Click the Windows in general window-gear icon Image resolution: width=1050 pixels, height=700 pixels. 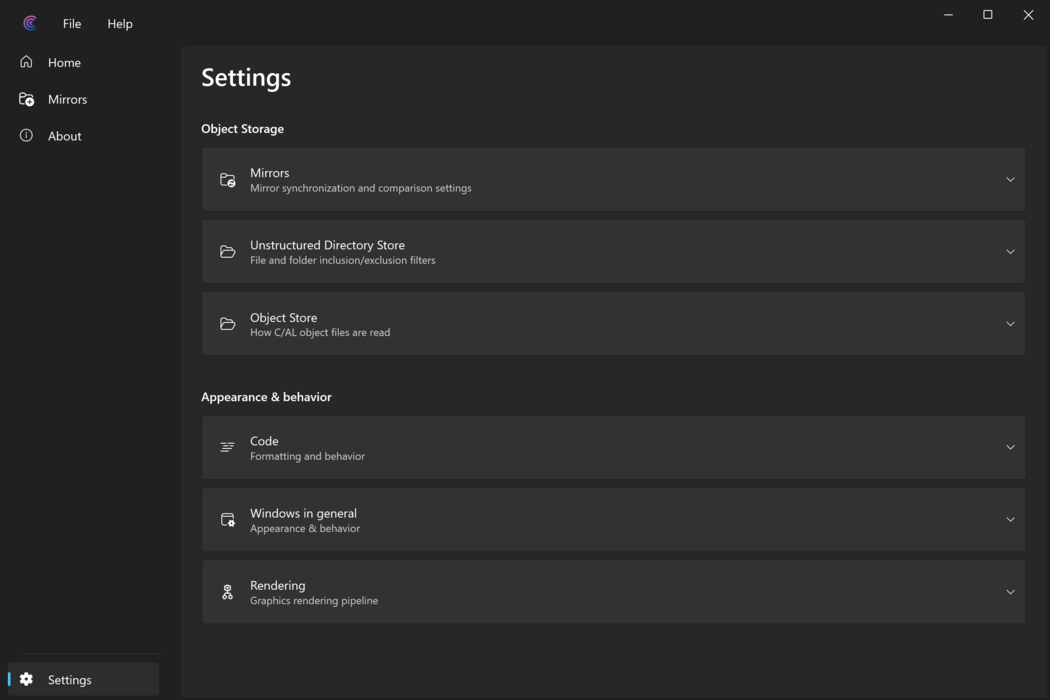(228, 520)
